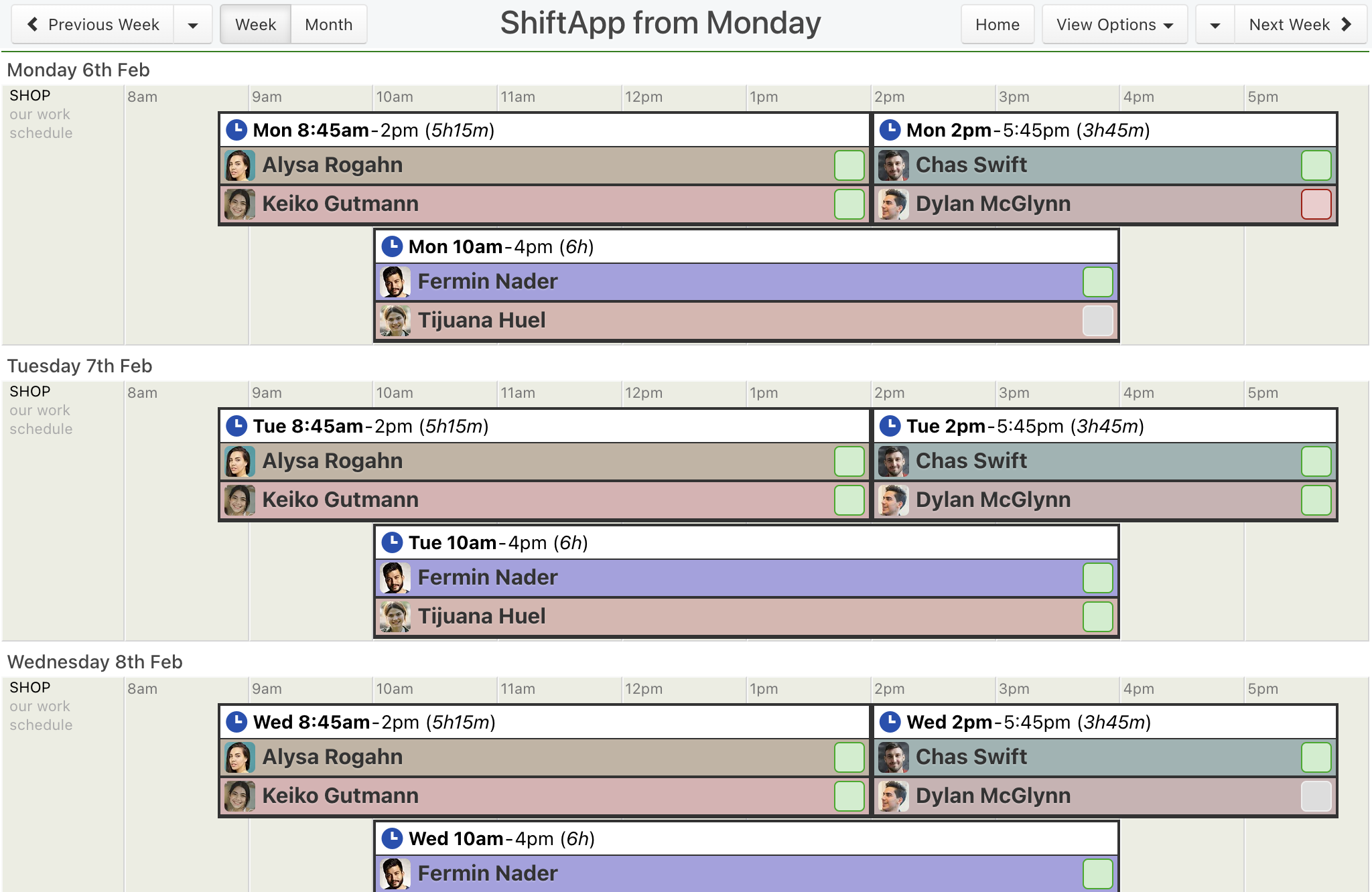1372x892 pixels.
Task: Click the clock icon on Mon 2pm-5:45pm shift
Action: [x=890, y=130]
